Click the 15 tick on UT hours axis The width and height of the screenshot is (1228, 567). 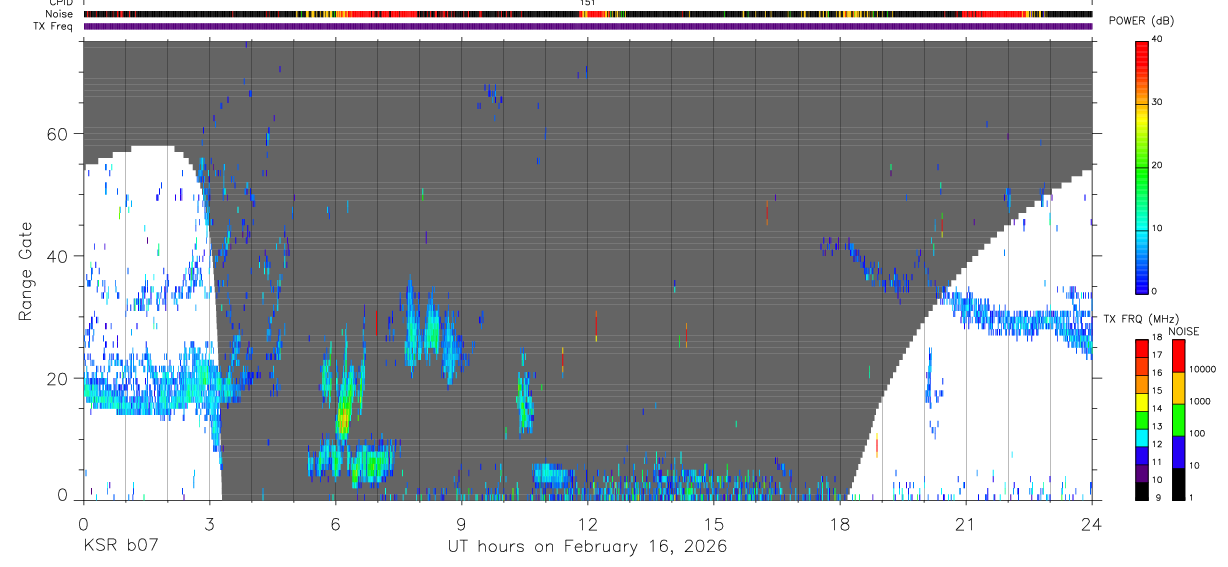click(x=714, y=523)
